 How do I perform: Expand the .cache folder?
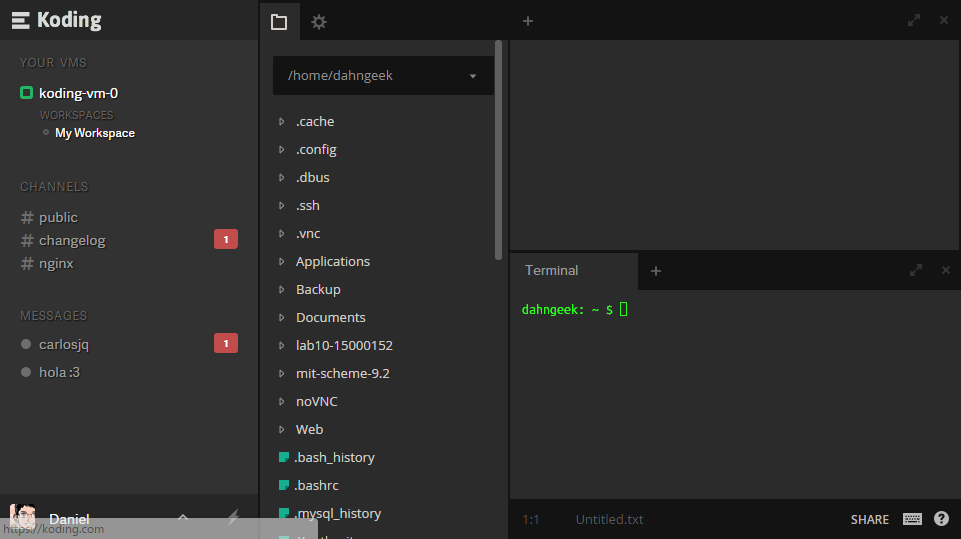[282, 121]
